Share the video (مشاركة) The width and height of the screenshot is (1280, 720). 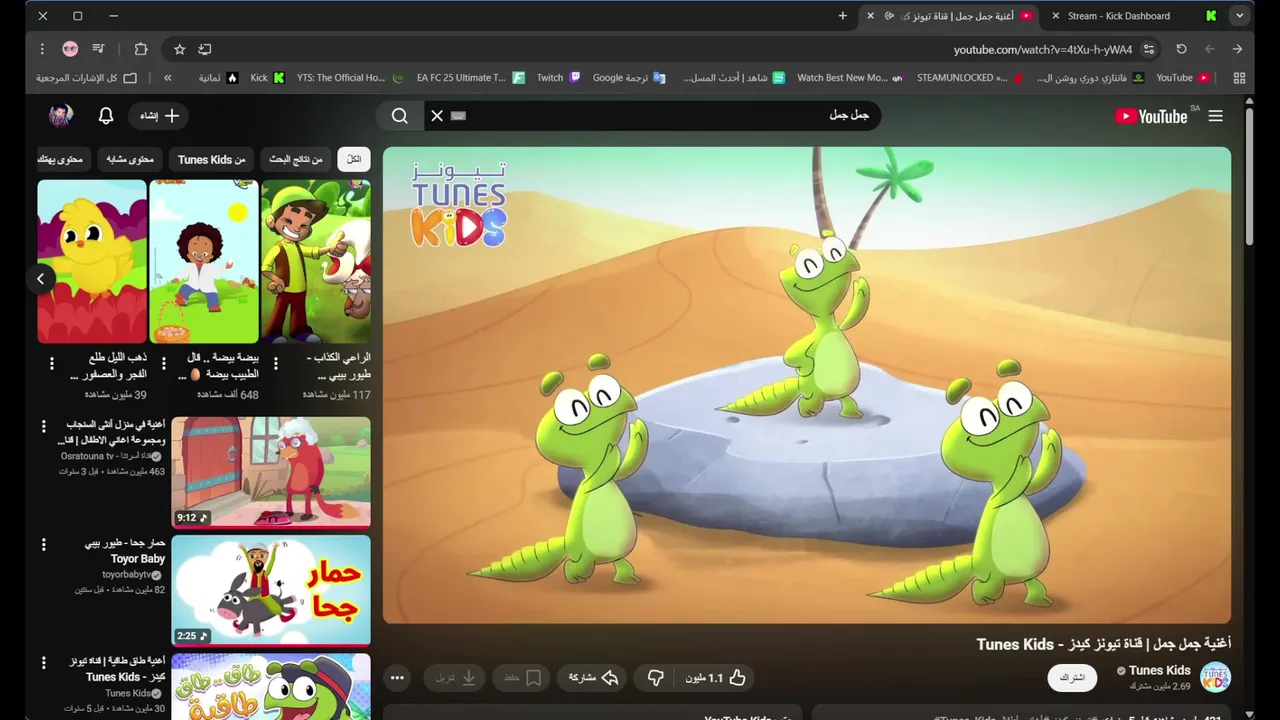593,677
